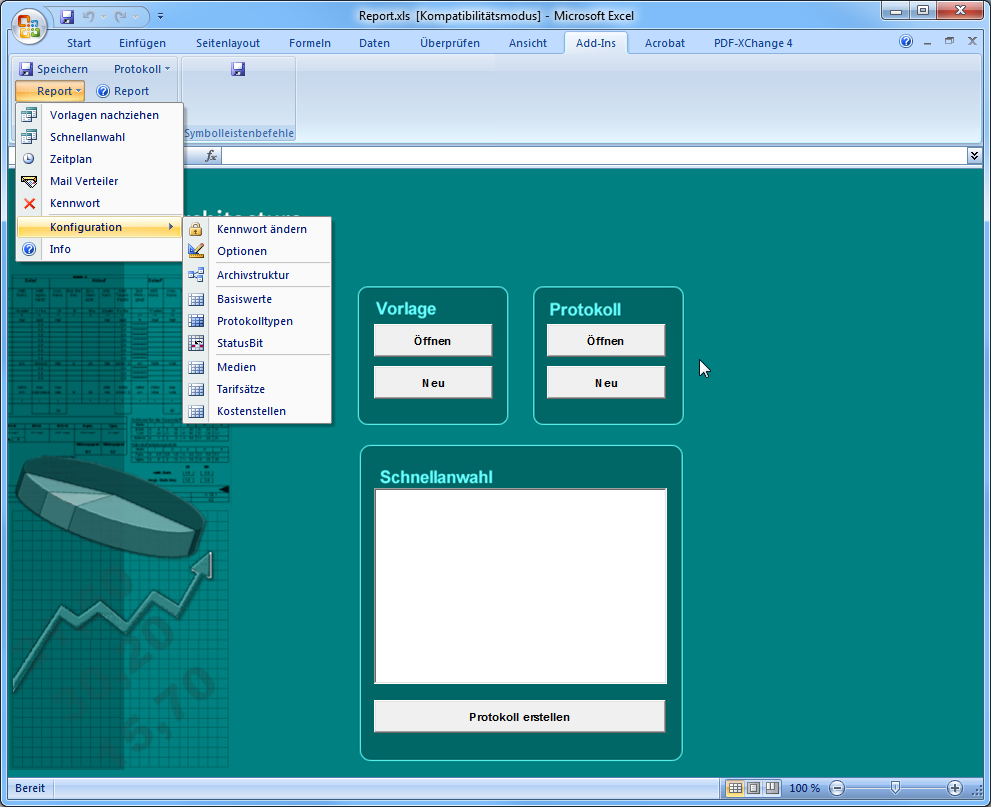
Task: Select Tarifsätze from Konfiguration submenu
Action: point(240,389)
